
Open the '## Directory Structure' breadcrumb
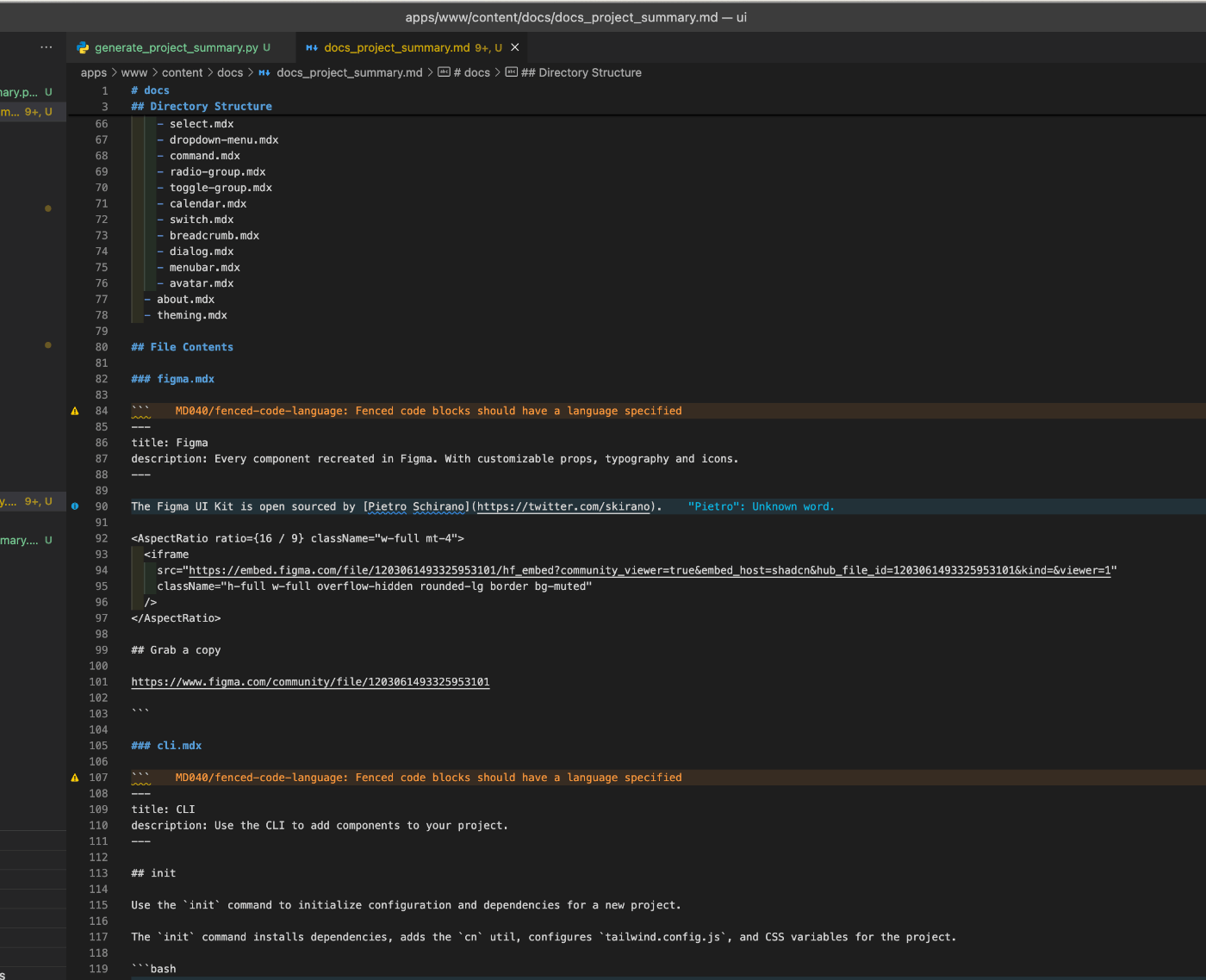[581, 73]
